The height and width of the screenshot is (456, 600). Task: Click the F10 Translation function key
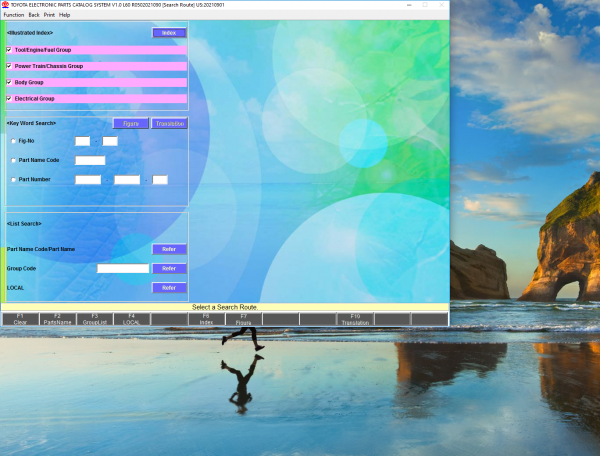pos(355,319)
